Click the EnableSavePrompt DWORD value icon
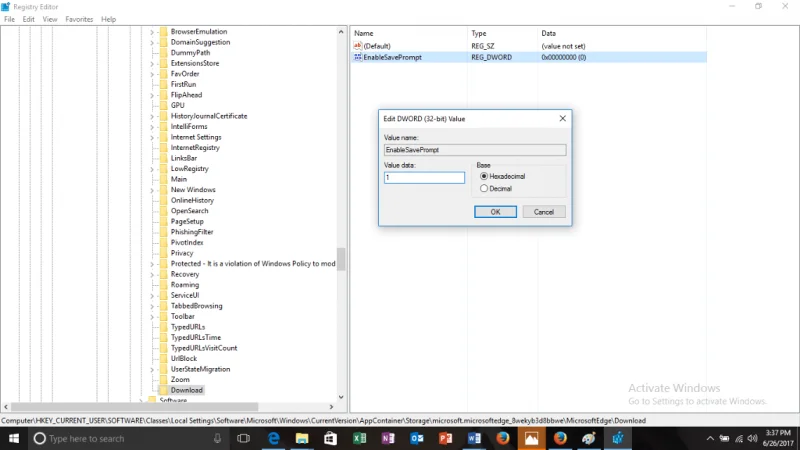The image size is (800, 450). pos(358,57)
